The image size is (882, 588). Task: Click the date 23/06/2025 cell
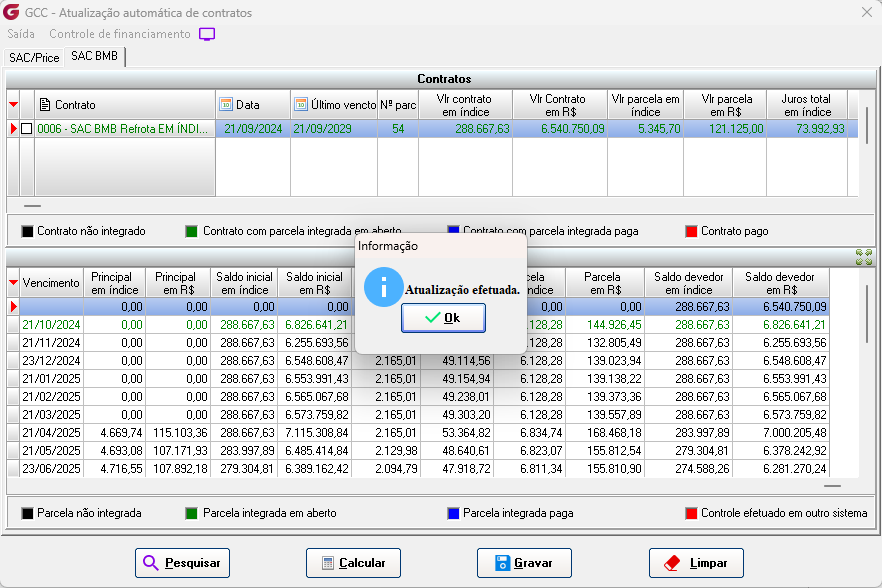click(x=51, y=469)
